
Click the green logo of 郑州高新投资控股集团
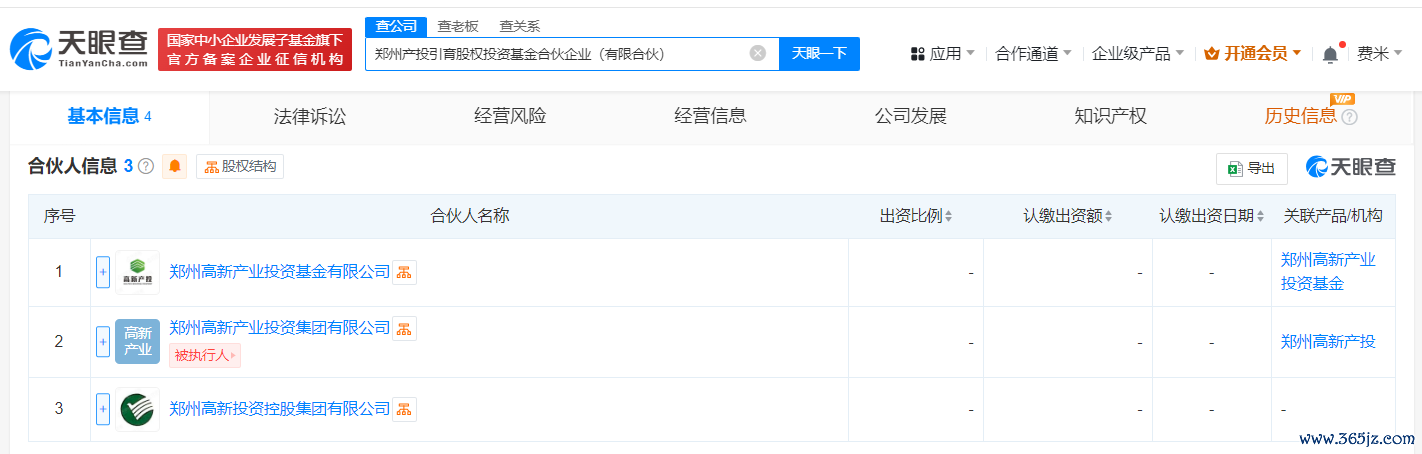point(137,409)
